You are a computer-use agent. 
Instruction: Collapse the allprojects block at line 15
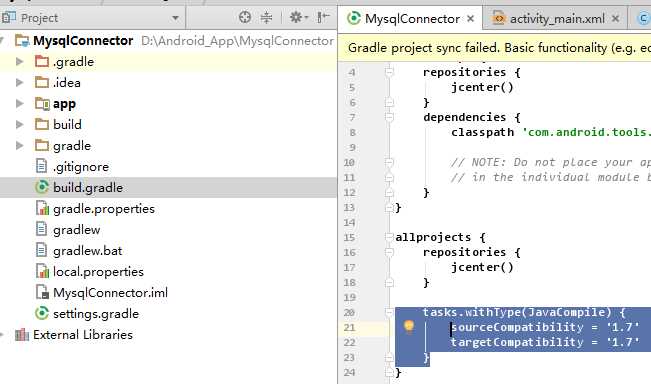point(389,237)
